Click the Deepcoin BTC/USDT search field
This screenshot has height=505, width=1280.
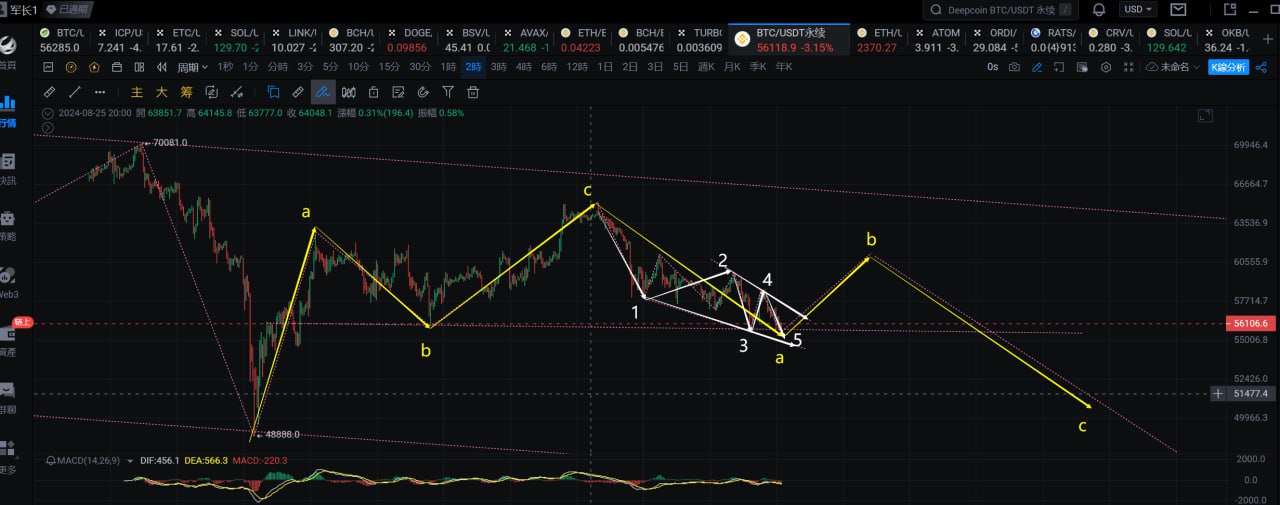(x=1001, y=10)
